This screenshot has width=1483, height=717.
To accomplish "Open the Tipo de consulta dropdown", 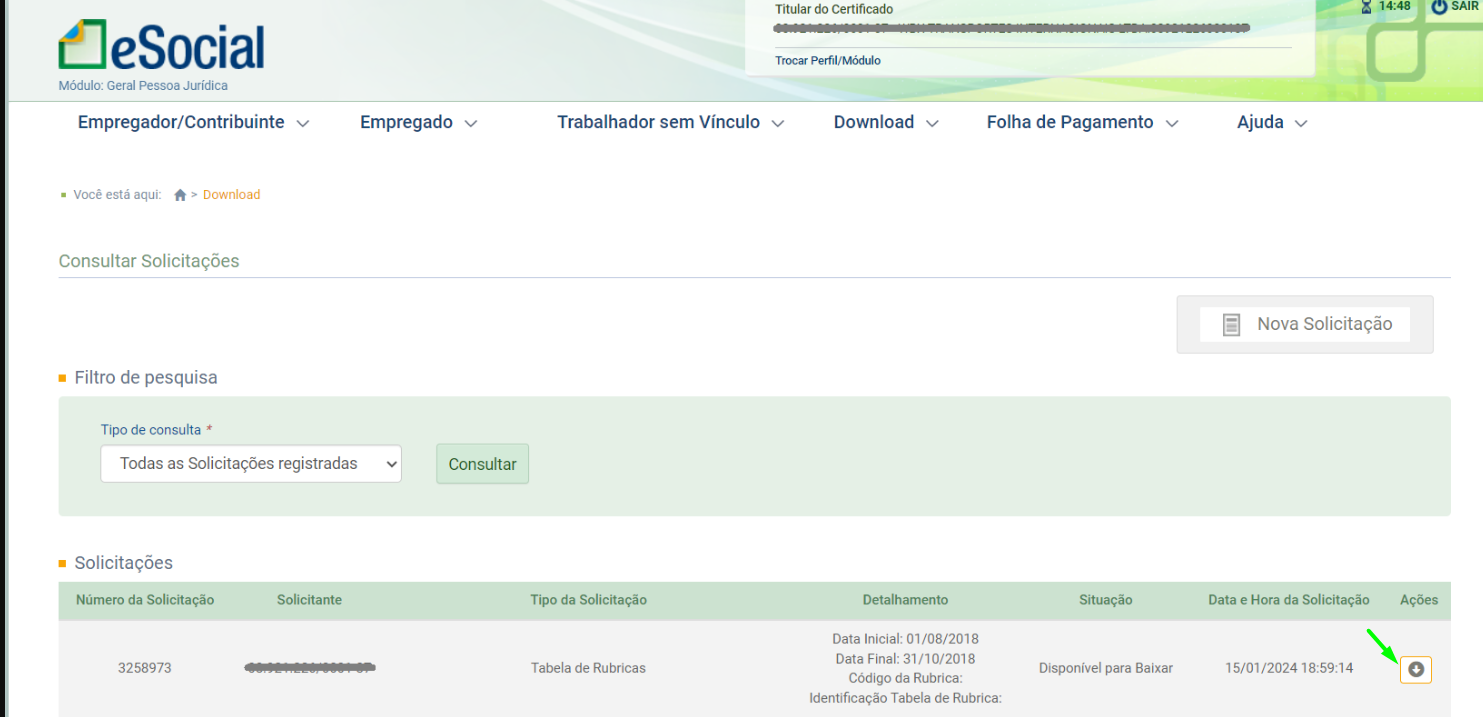I will coord(250,464).
